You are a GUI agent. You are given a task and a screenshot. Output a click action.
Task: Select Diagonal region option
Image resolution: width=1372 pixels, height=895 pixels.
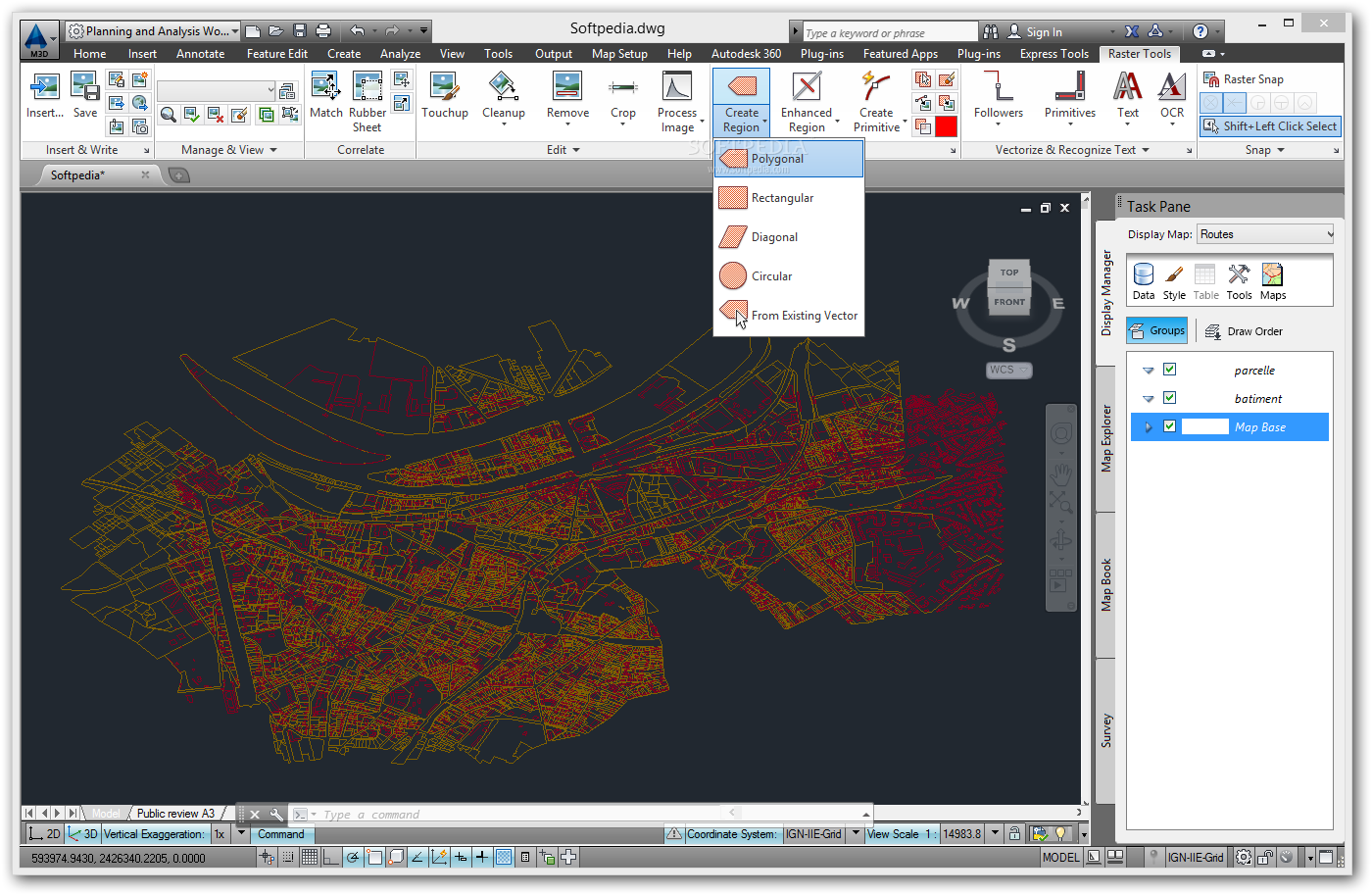[789, 237]
